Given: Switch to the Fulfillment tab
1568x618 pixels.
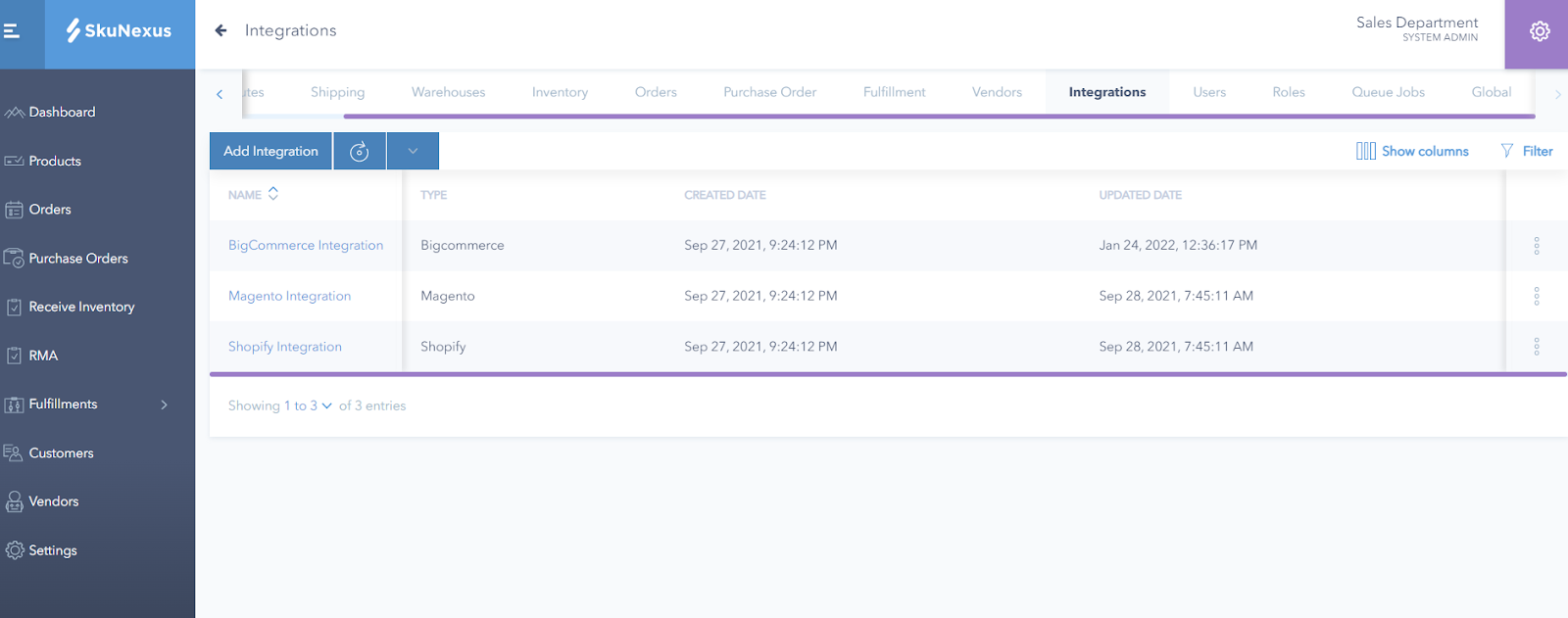Looking at the screenshot, I should [x=894, y=92].
